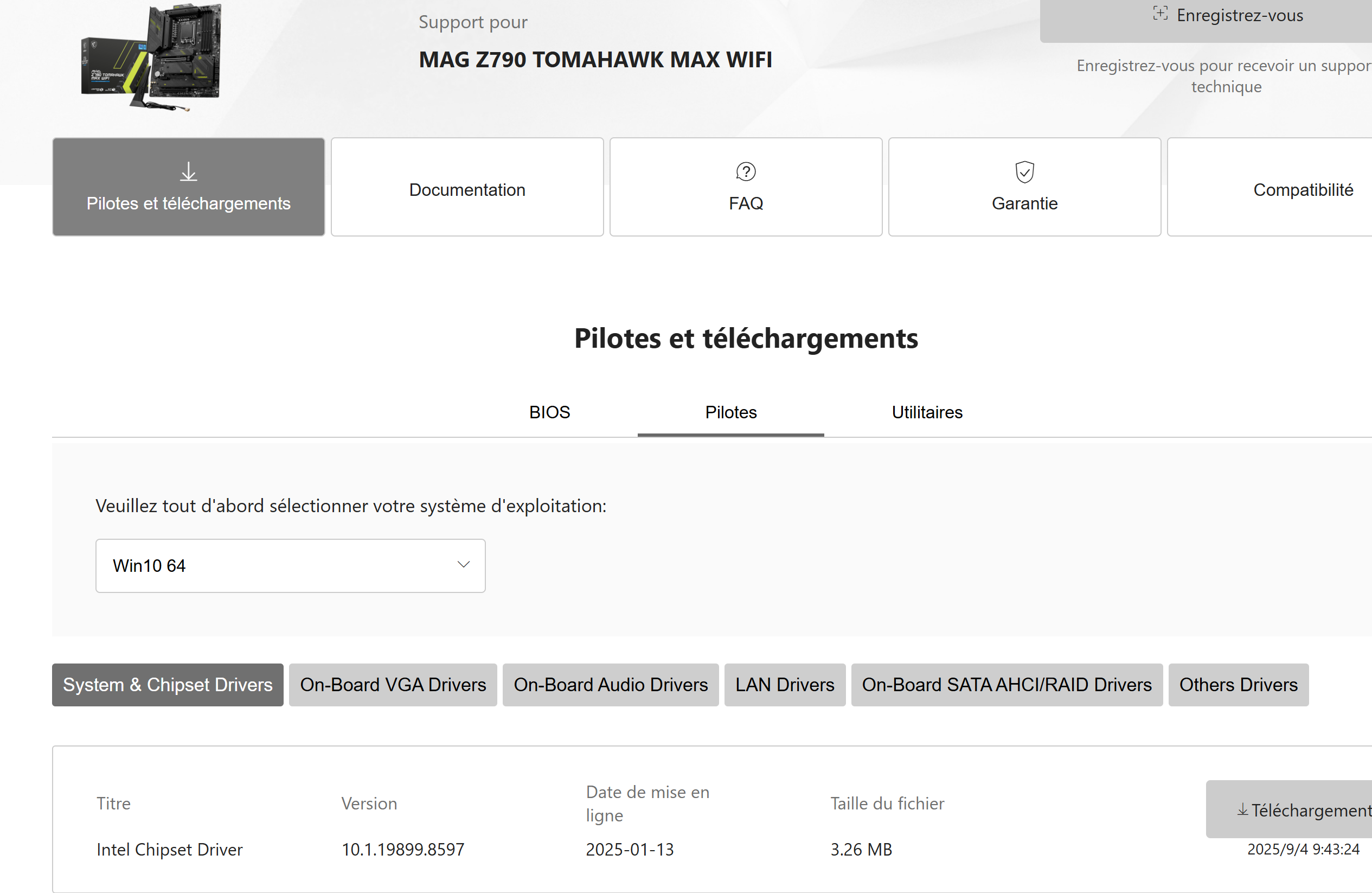Click the timestamp 2025/9/4 9:43:24
Screen dimensions: 1372x893
pos(1303,849)
